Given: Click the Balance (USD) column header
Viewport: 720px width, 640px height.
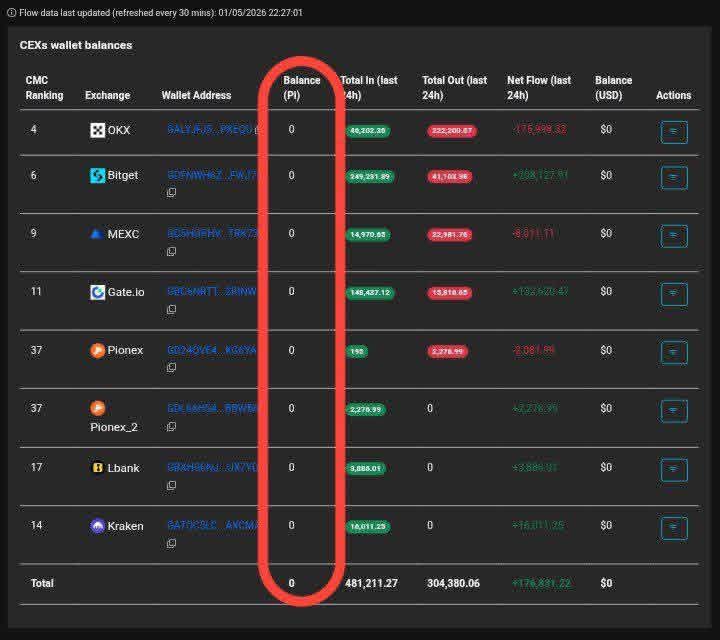Looking at the screenshot, I should [613, 88].
